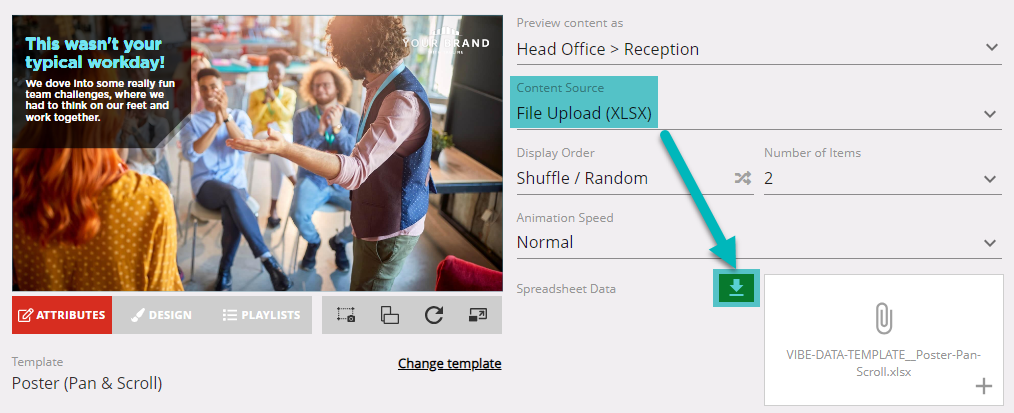Switch to the Playlists tab
Image resolution: width=1014 pixels, height=413 pixels.
(x=261, y=315)
